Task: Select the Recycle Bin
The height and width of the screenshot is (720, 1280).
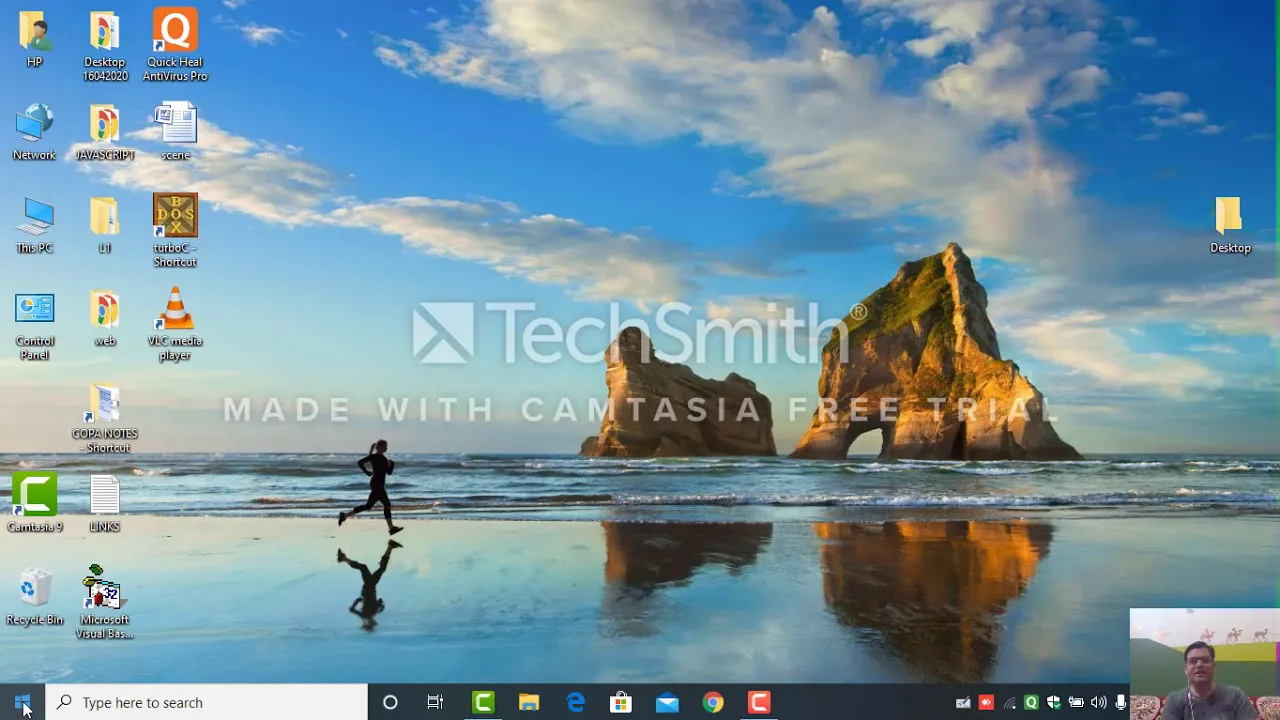Action: (34, 596)
